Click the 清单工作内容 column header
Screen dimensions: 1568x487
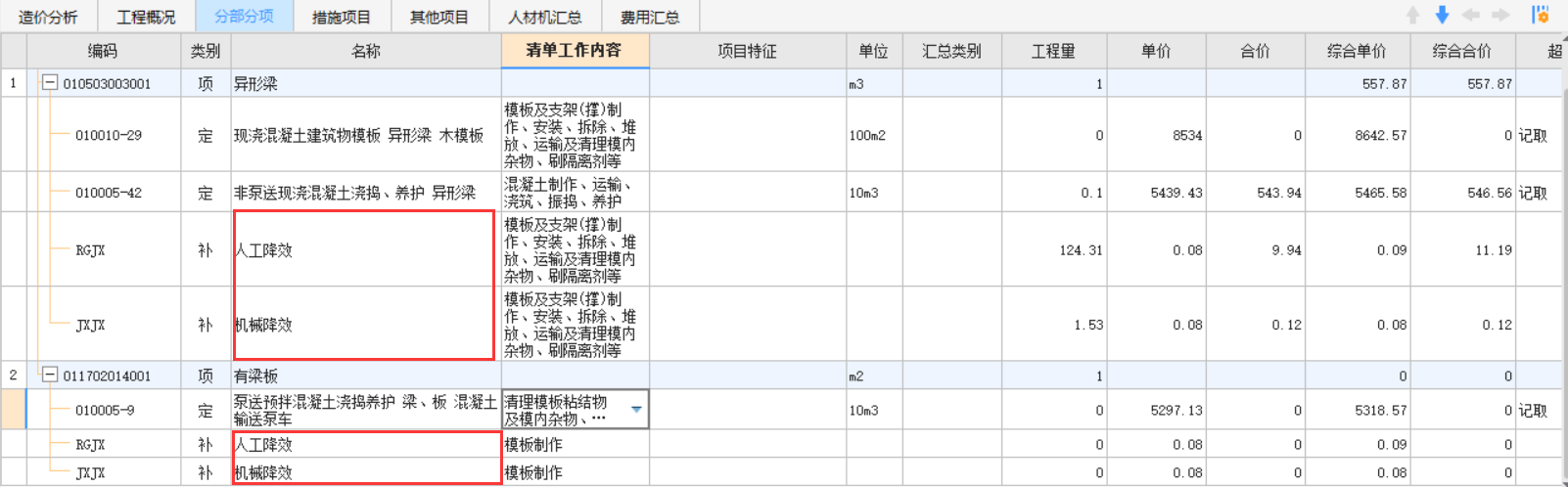(575, 51)
